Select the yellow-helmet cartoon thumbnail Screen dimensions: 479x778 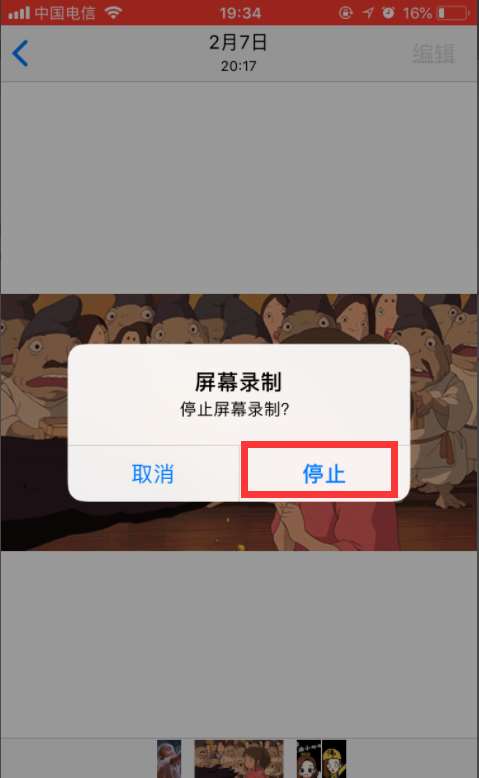tap(334, 759)
